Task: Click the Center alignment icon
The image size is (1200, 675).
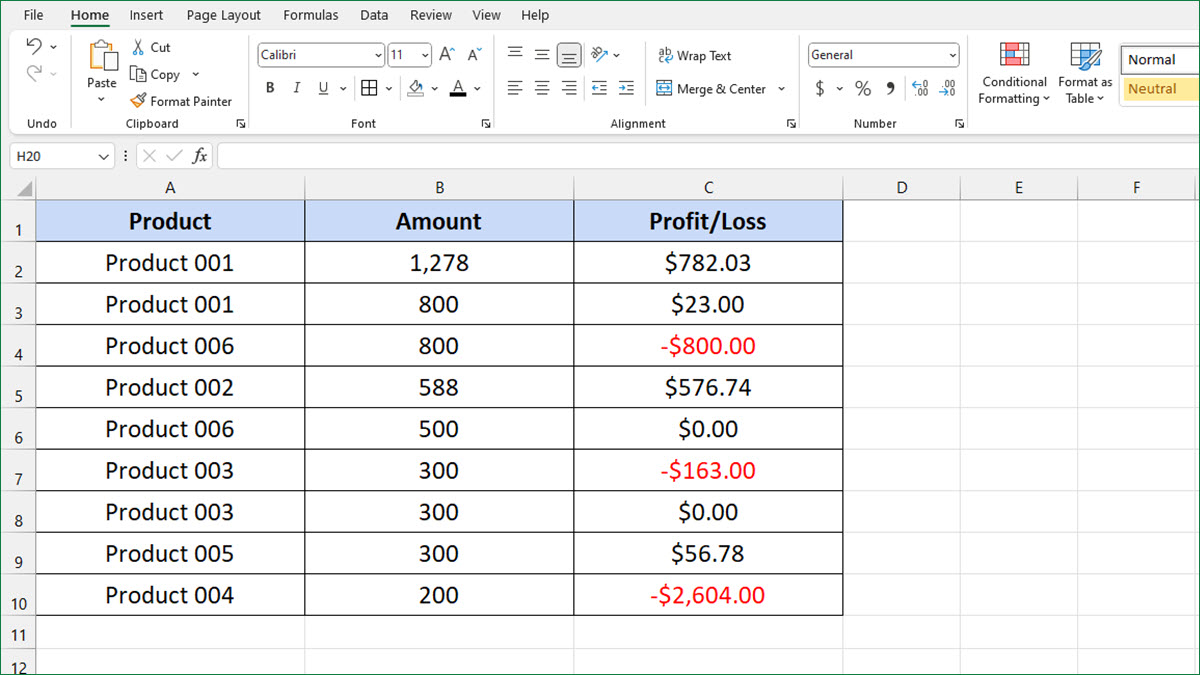Action: coord(541,88)
